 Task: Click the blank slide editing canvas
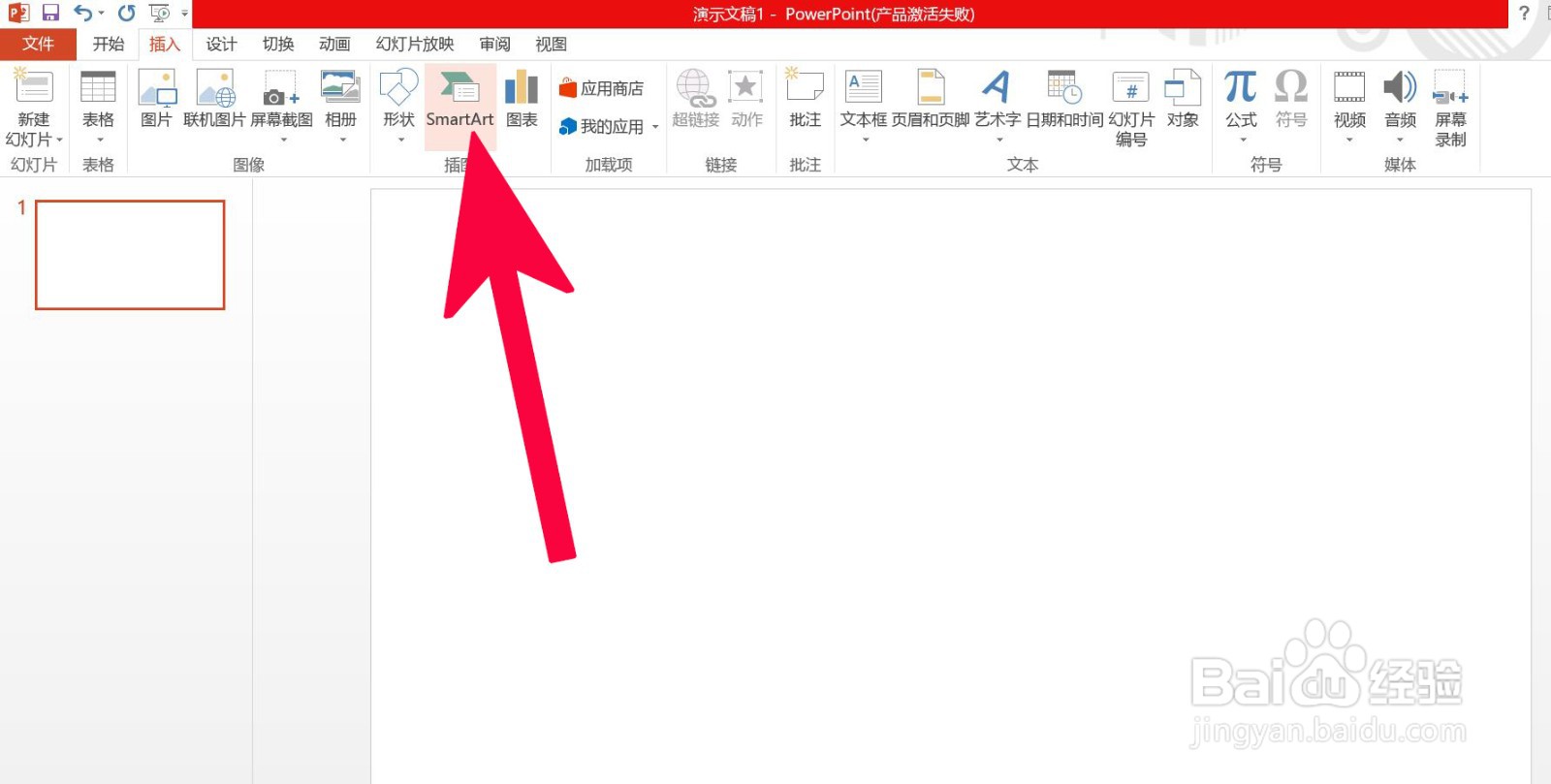950,486
